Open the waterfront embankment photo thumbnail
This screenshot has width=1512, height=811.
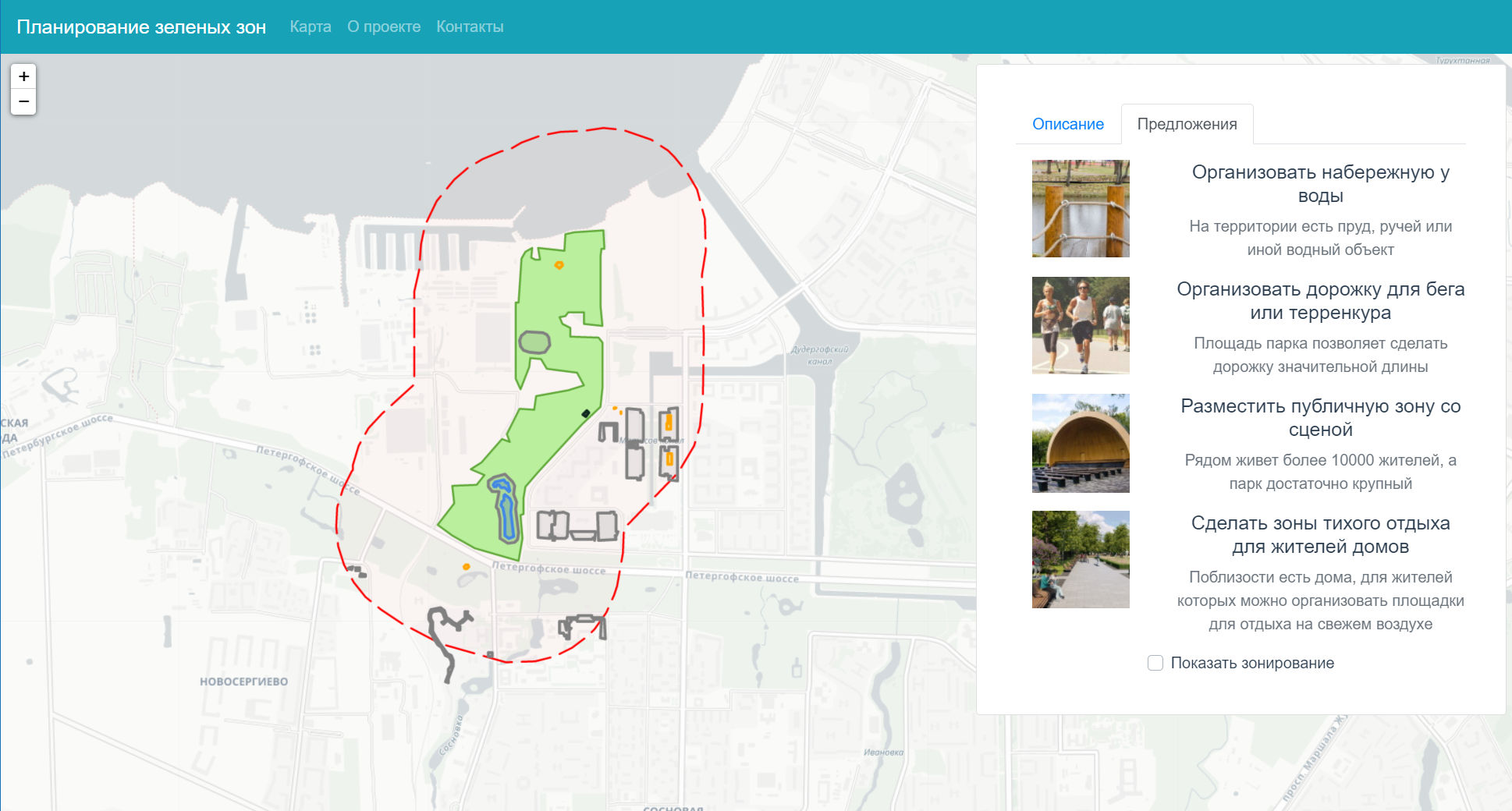click(1081, 208)
